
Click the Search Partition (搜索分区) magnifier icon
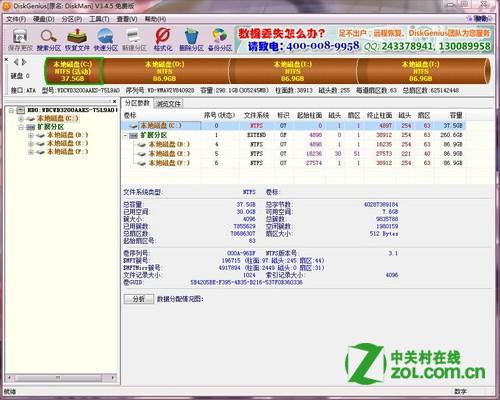tap(49, 36)
